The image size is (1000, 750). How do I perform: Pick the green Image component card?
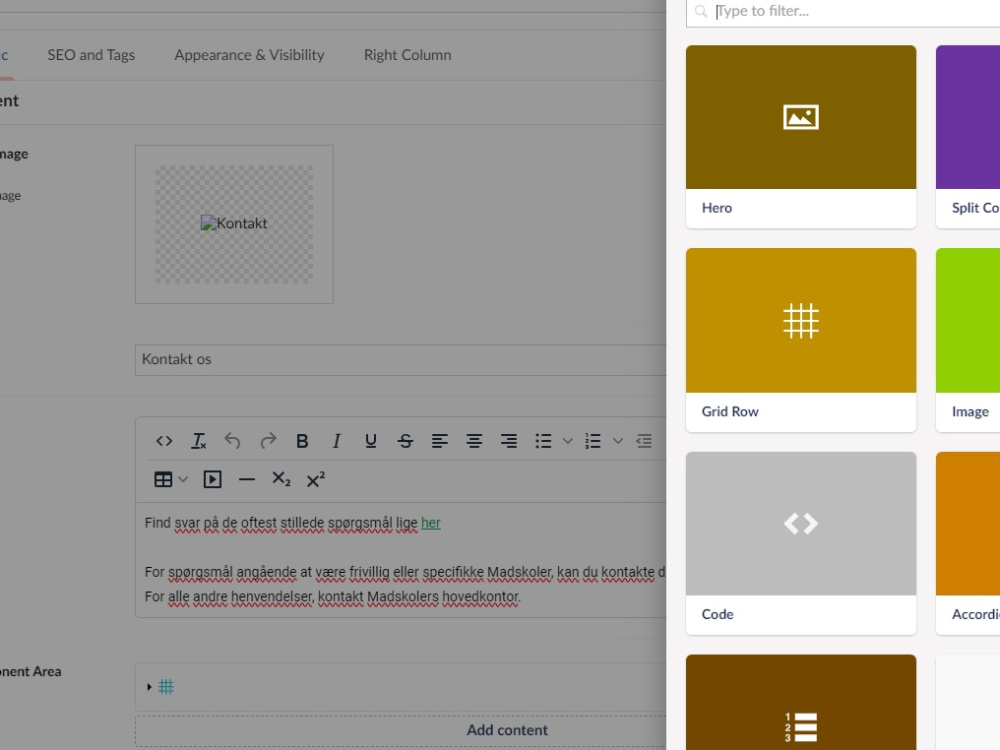click(968, 340)
